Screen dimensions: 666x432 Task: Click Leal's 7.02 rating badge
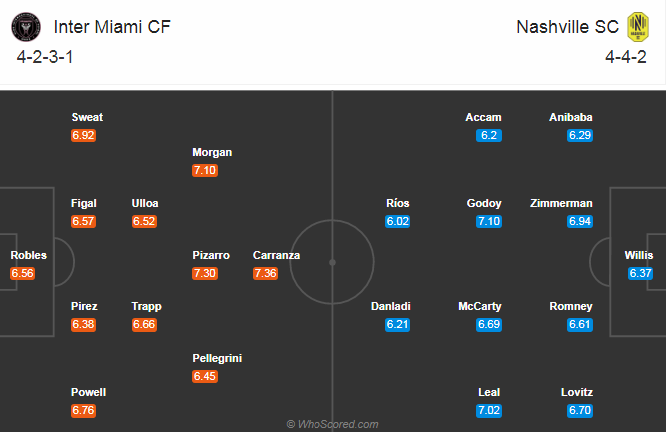[x=489, y=410]
